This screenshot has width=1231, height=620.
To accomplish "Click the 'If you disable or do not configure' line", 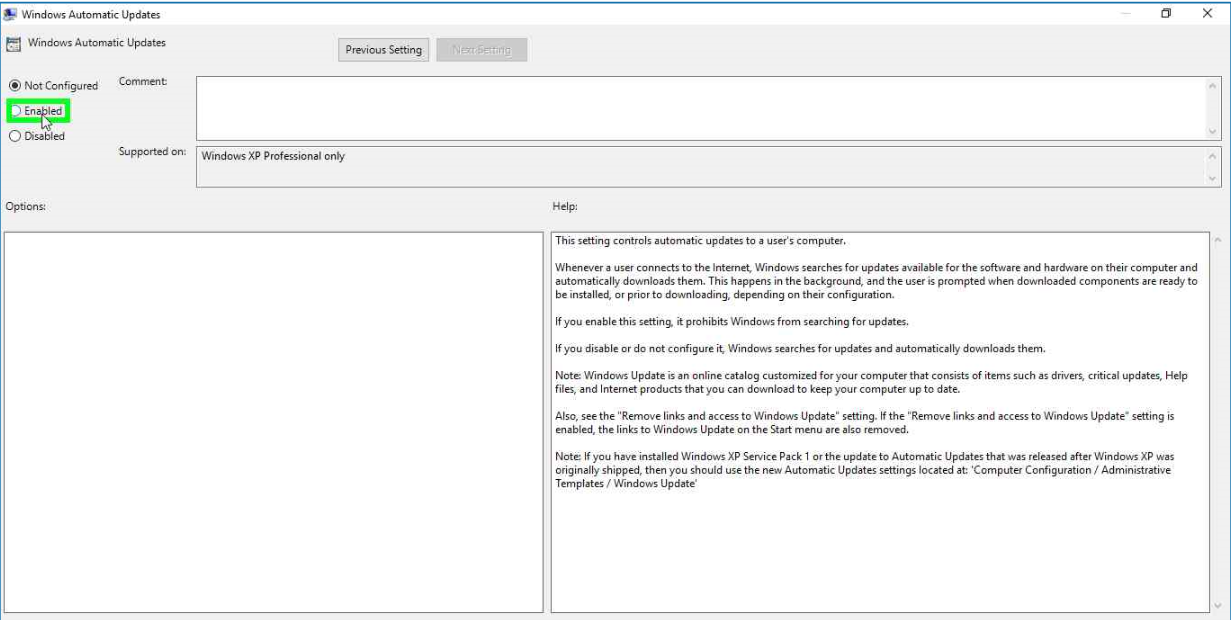I will (x=800, y=348).
